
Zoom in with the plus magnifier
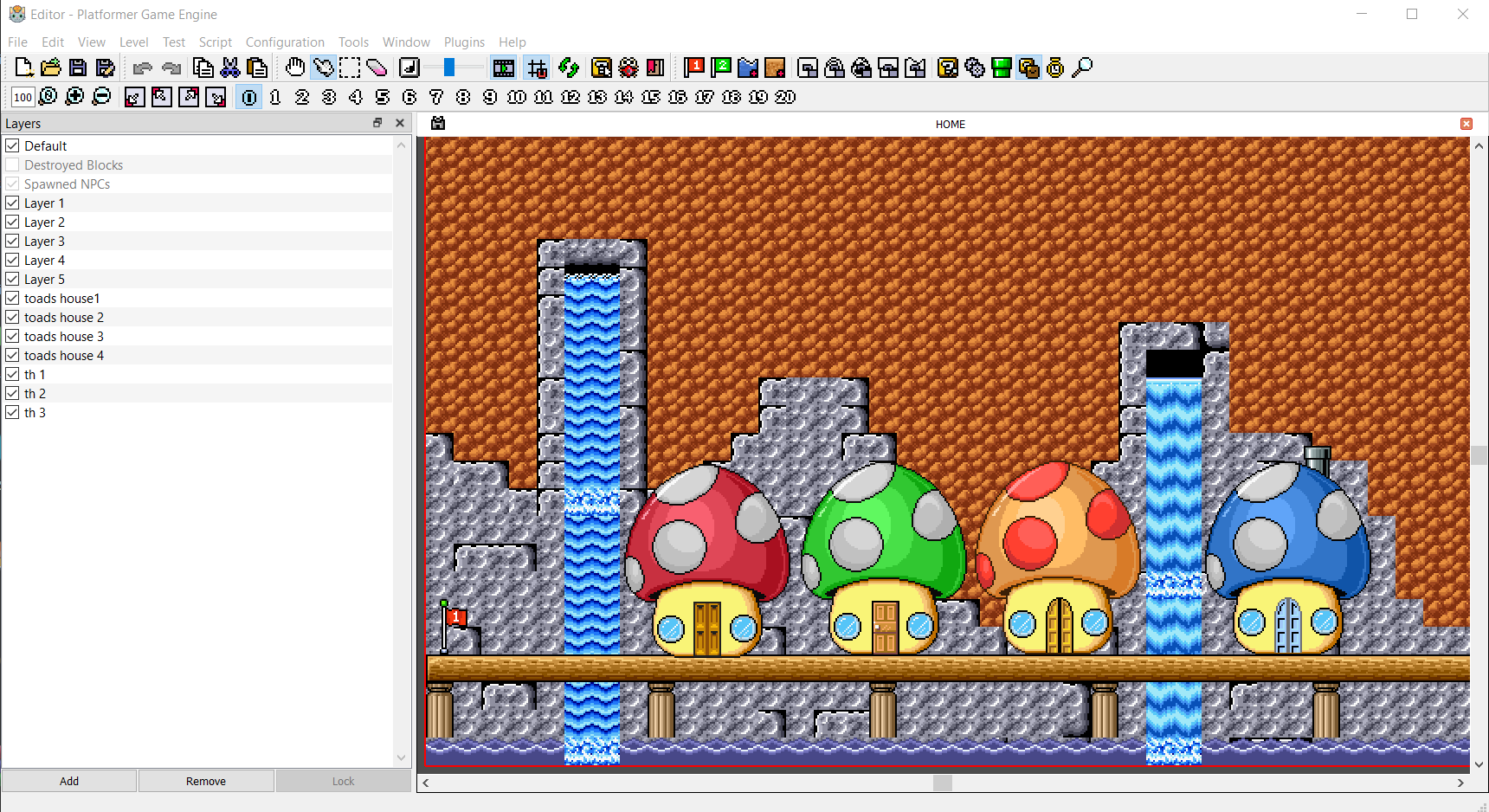coord(75,97)
